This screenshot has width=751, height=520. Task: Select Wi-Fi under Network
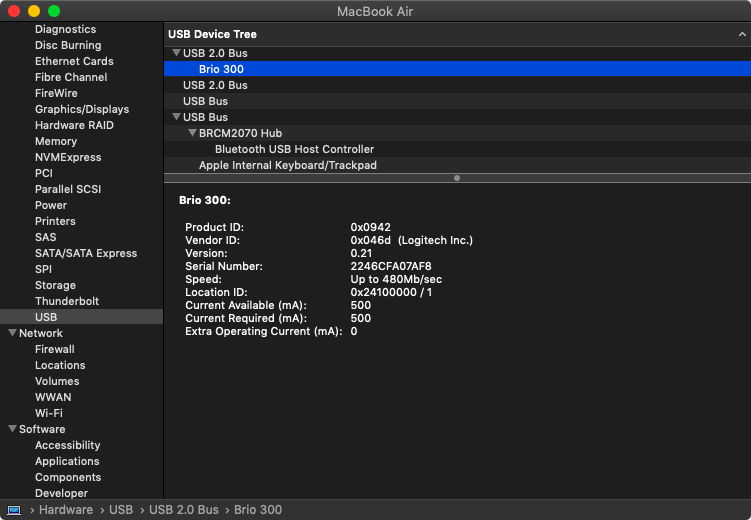(48, 413)
